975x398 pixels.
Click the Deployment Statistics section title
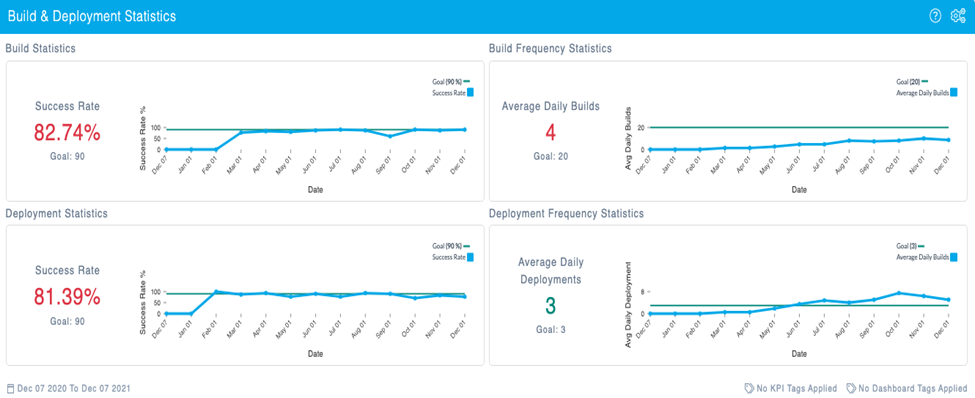point(56,213)
